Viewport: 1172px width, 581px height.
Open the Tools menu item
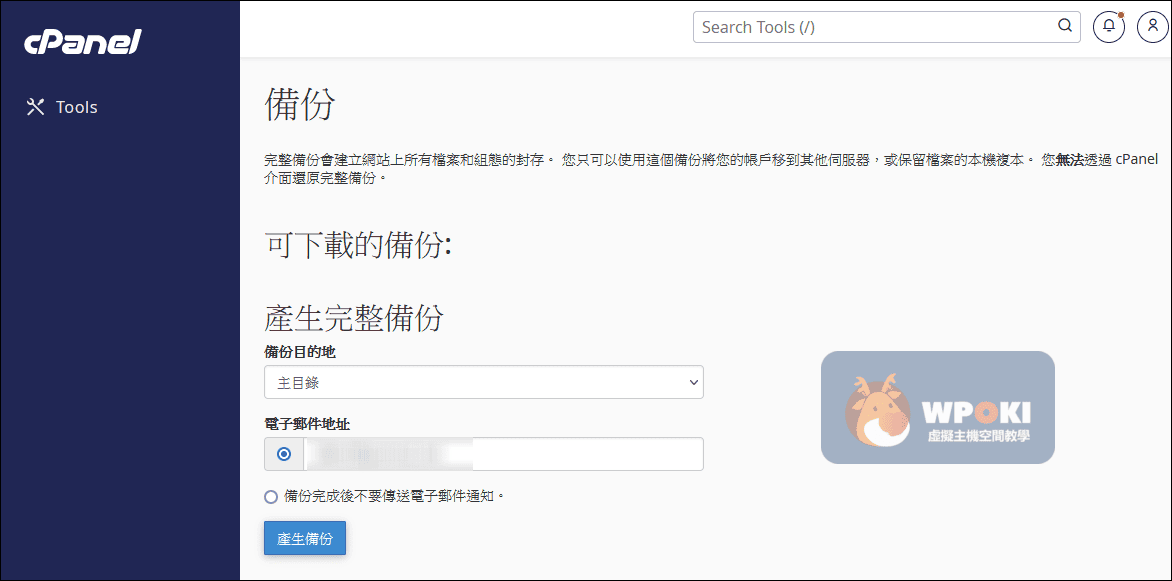pyautogui.click(x=76, y=107)
